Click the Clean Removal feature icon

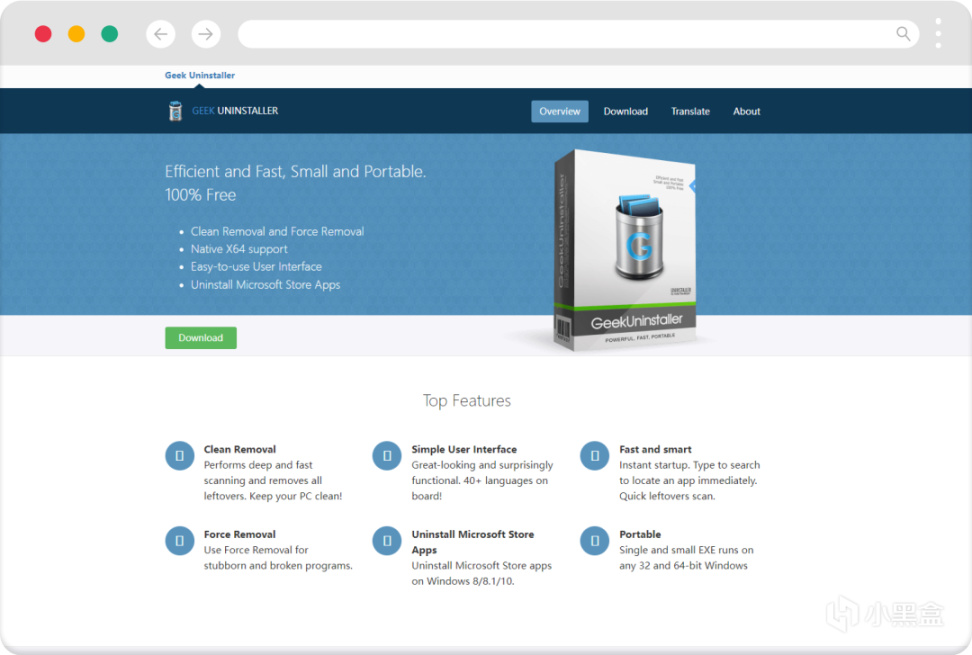180,456
